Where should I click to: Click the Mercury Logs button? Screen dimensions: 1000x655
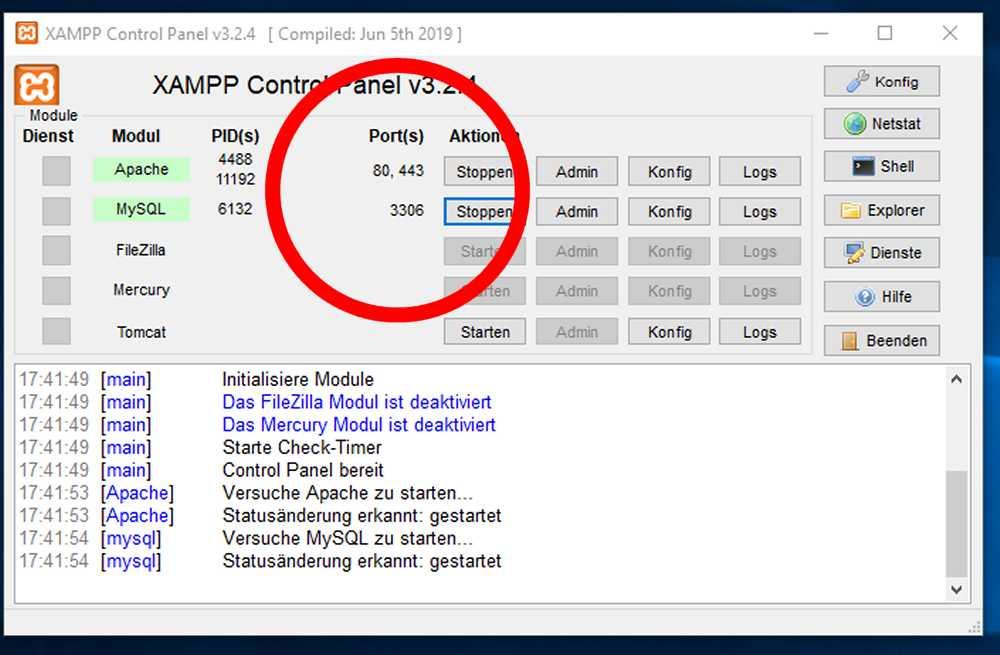760,291
